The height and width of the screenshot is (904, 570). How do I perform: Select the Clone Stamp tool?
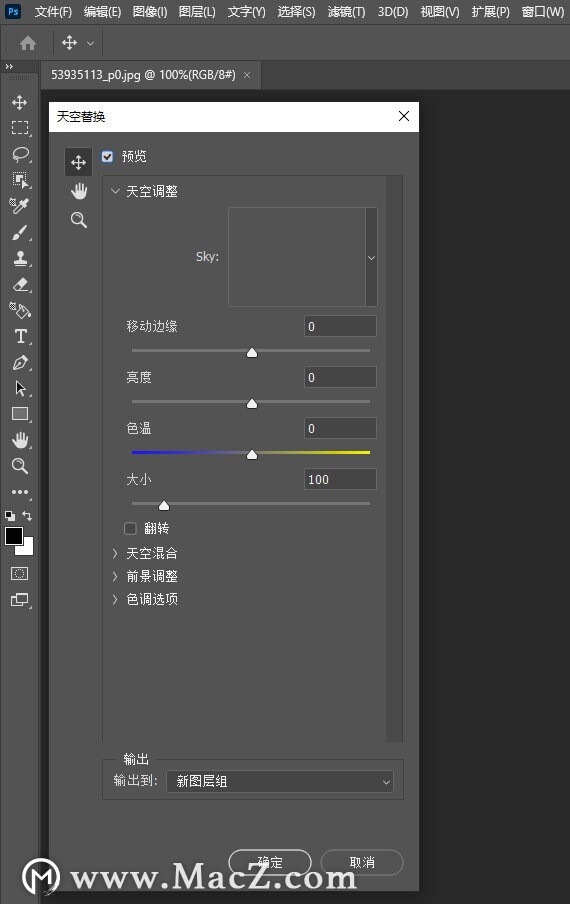(x=20, y=258)
